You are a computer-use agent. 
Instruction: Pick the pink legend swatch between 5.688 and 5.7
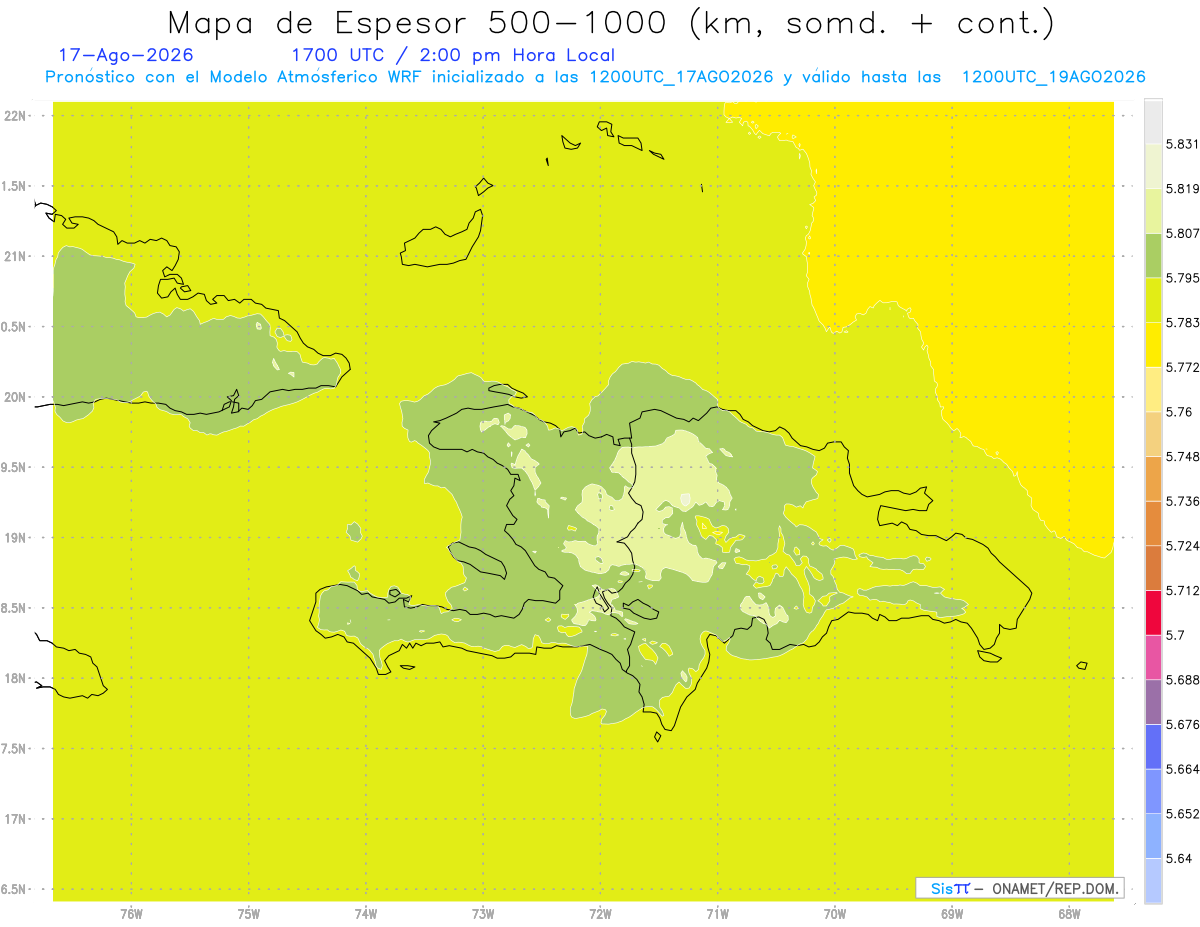pos(1153,657)
